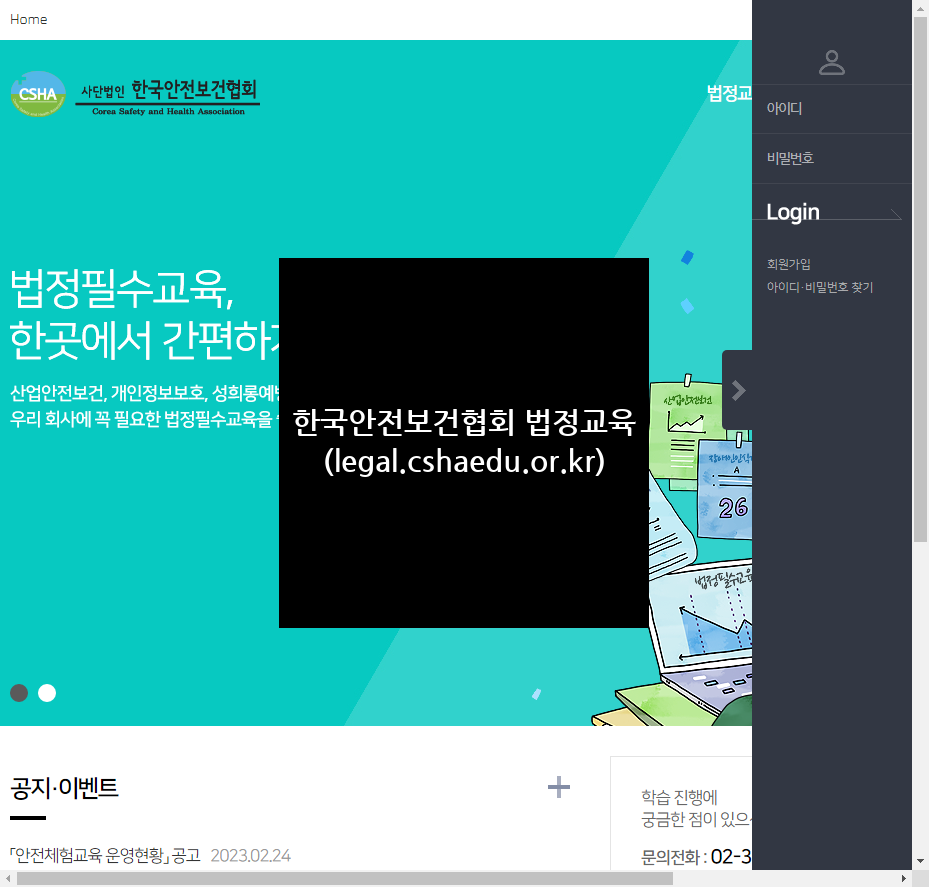Open 아이디·비밀번호 찾기 link

click(x=819, y=287)
